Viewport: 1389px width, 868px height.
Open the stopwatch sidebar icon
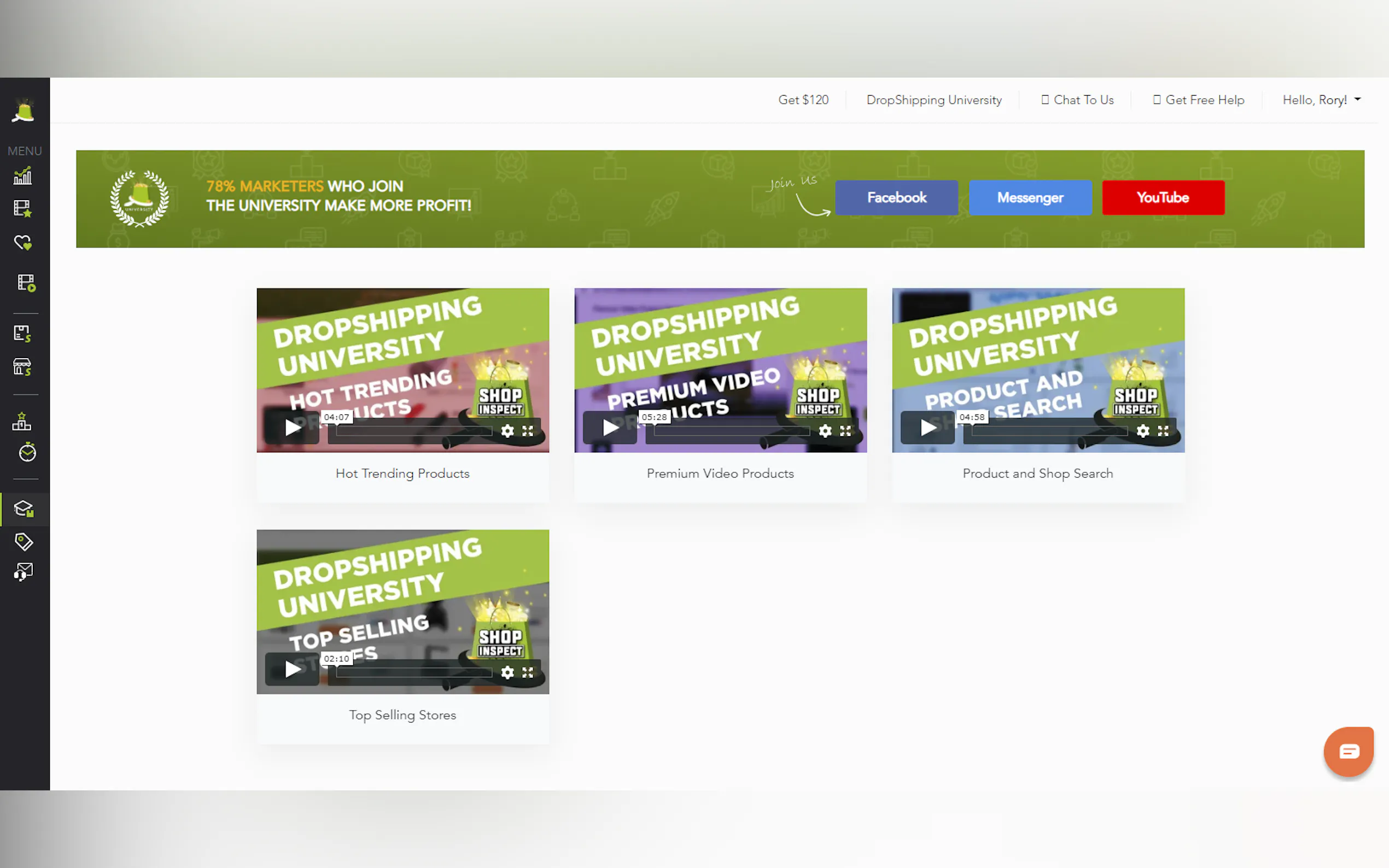pyautogui.click(x=27, y=453)
